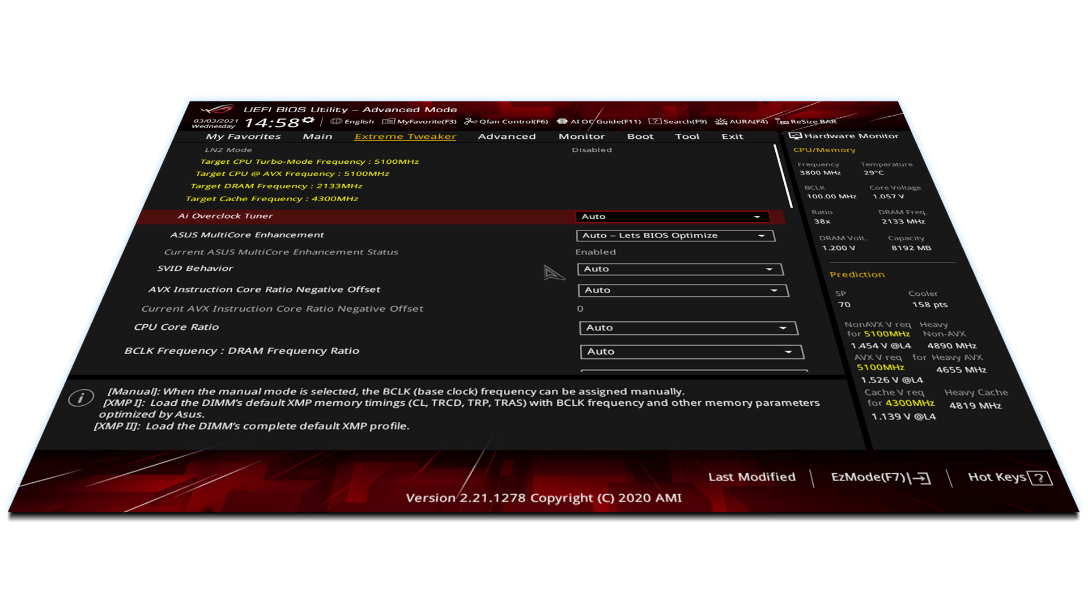Show Hot Keys help
1088x612 pixels.
tap(1010, 477)
